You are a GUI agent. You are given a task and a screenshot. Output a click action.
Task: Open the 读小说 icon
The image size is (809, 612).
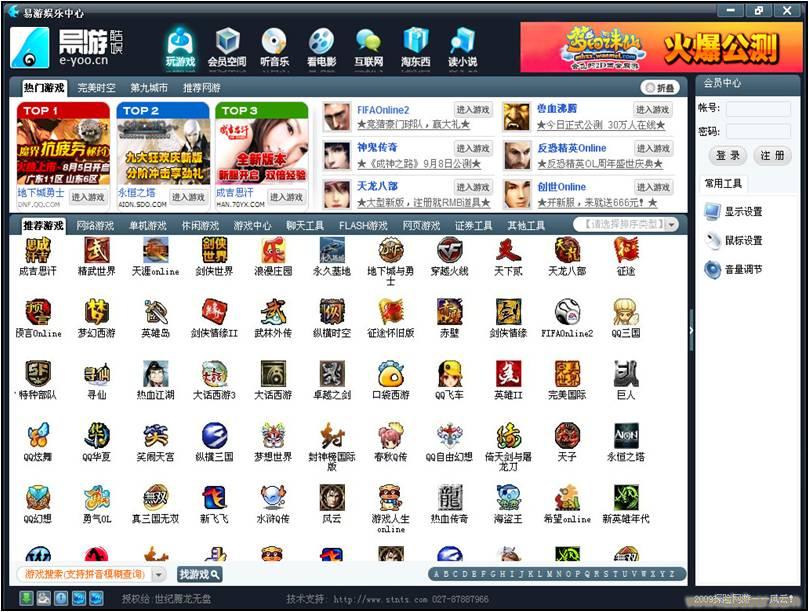coord(462,47)
